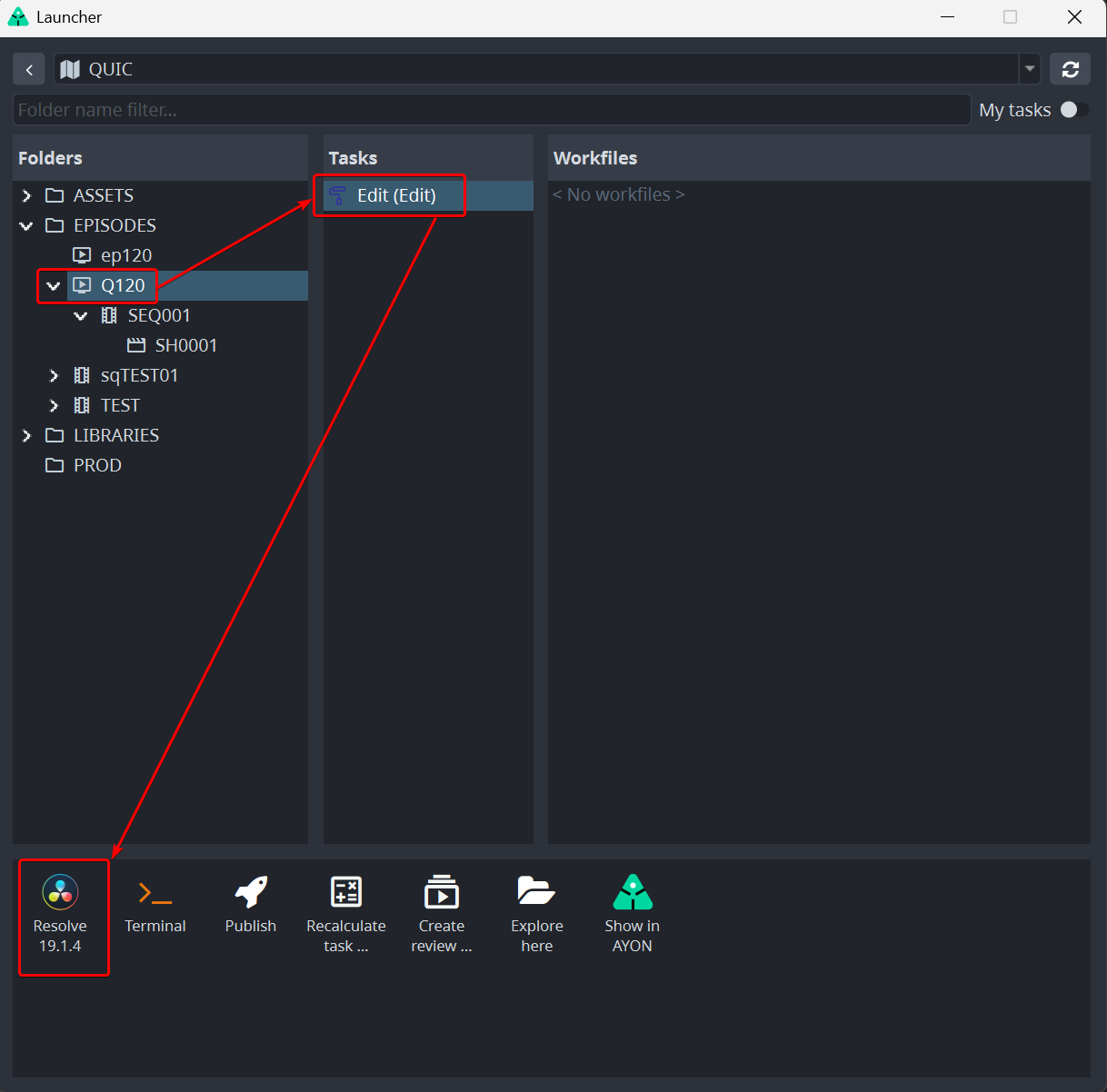The image size is (1107, 1092).
Task: Collapse the EPISODES folder
Action: (26, 226)
